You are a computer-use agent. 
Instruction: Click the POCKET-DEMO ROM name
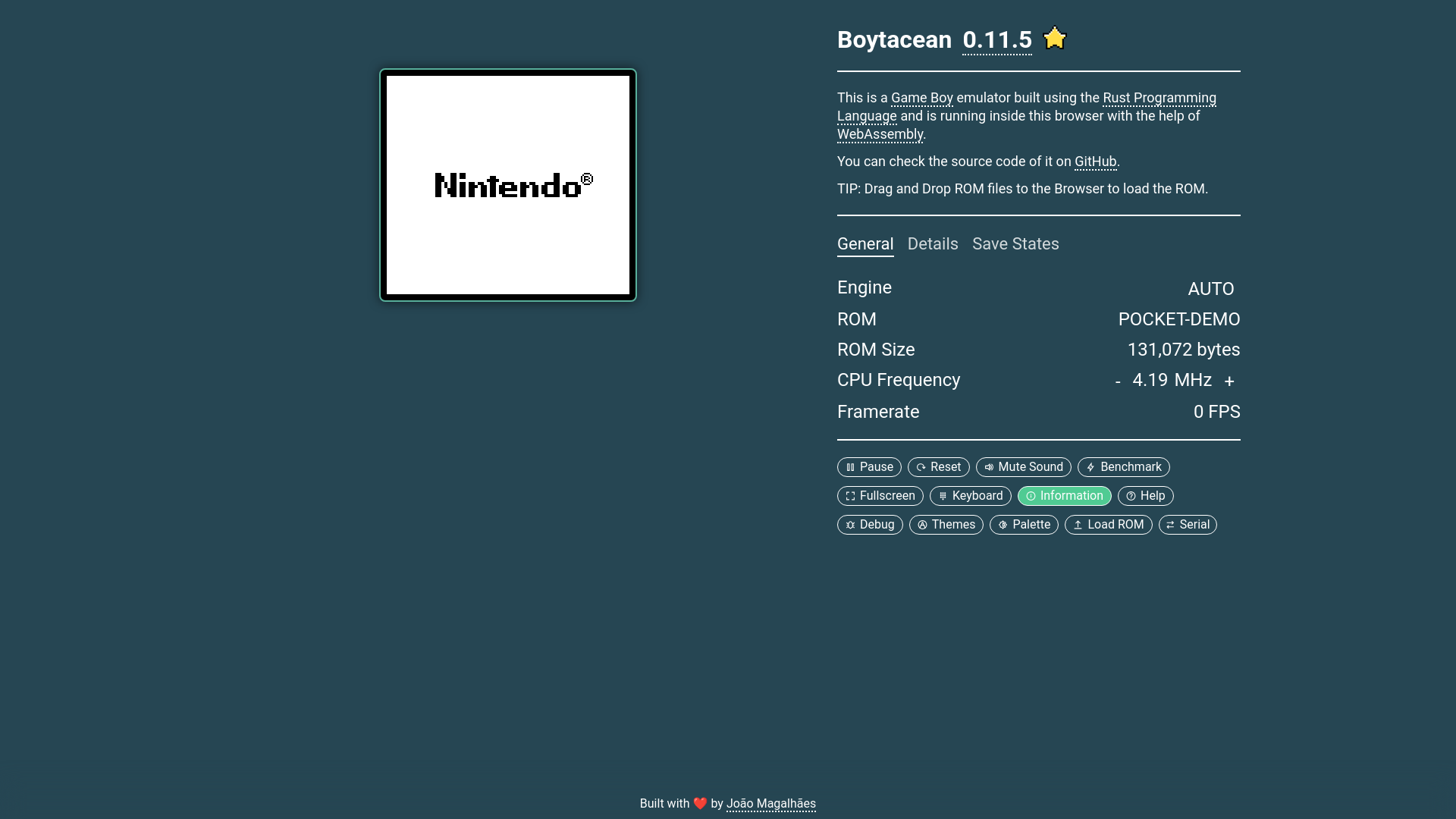point(1179,319)
